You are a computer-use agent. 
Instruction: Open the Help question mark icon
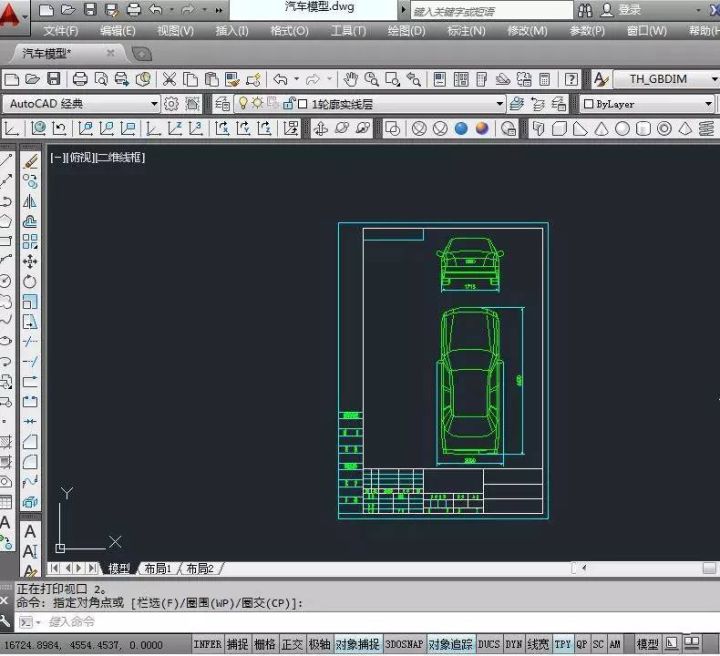(x=571, y=79)
